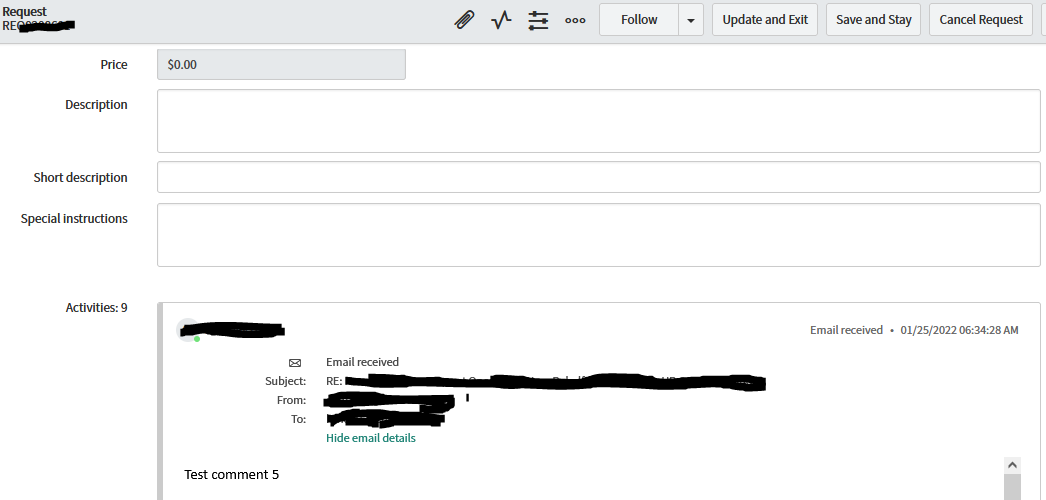Click the 'Email received' text beside the envelope

point(362,362)
